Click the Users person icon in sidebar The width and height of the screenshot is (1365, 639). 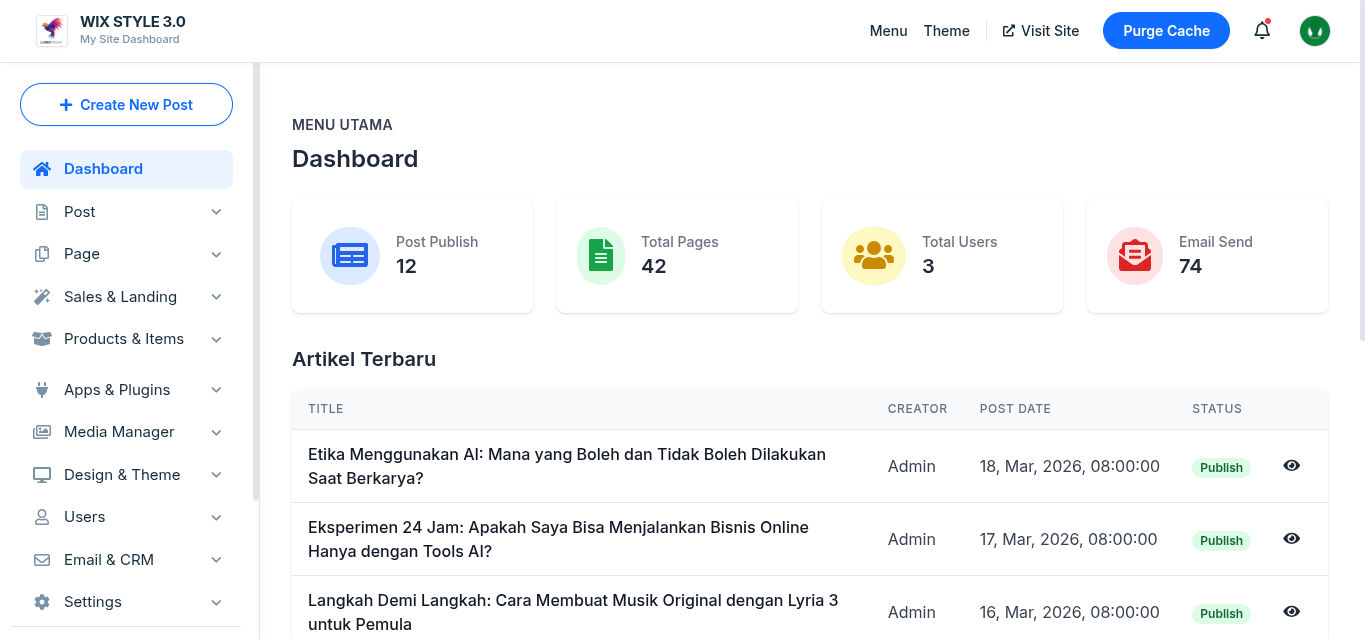point(42,517)
